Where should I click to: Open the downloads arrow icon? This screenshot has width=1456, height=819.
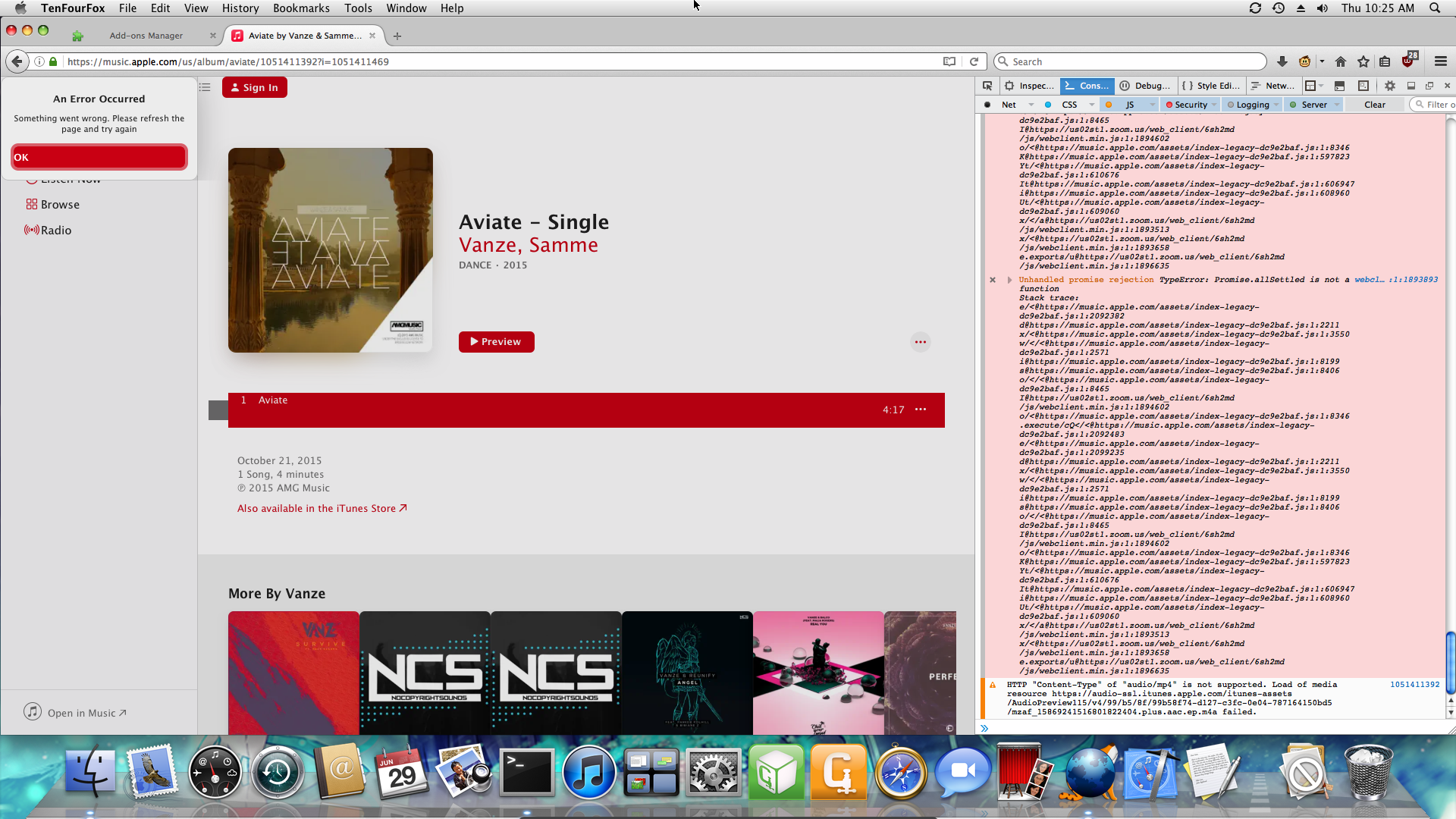pyautogui.click(x=1282, y=61)
